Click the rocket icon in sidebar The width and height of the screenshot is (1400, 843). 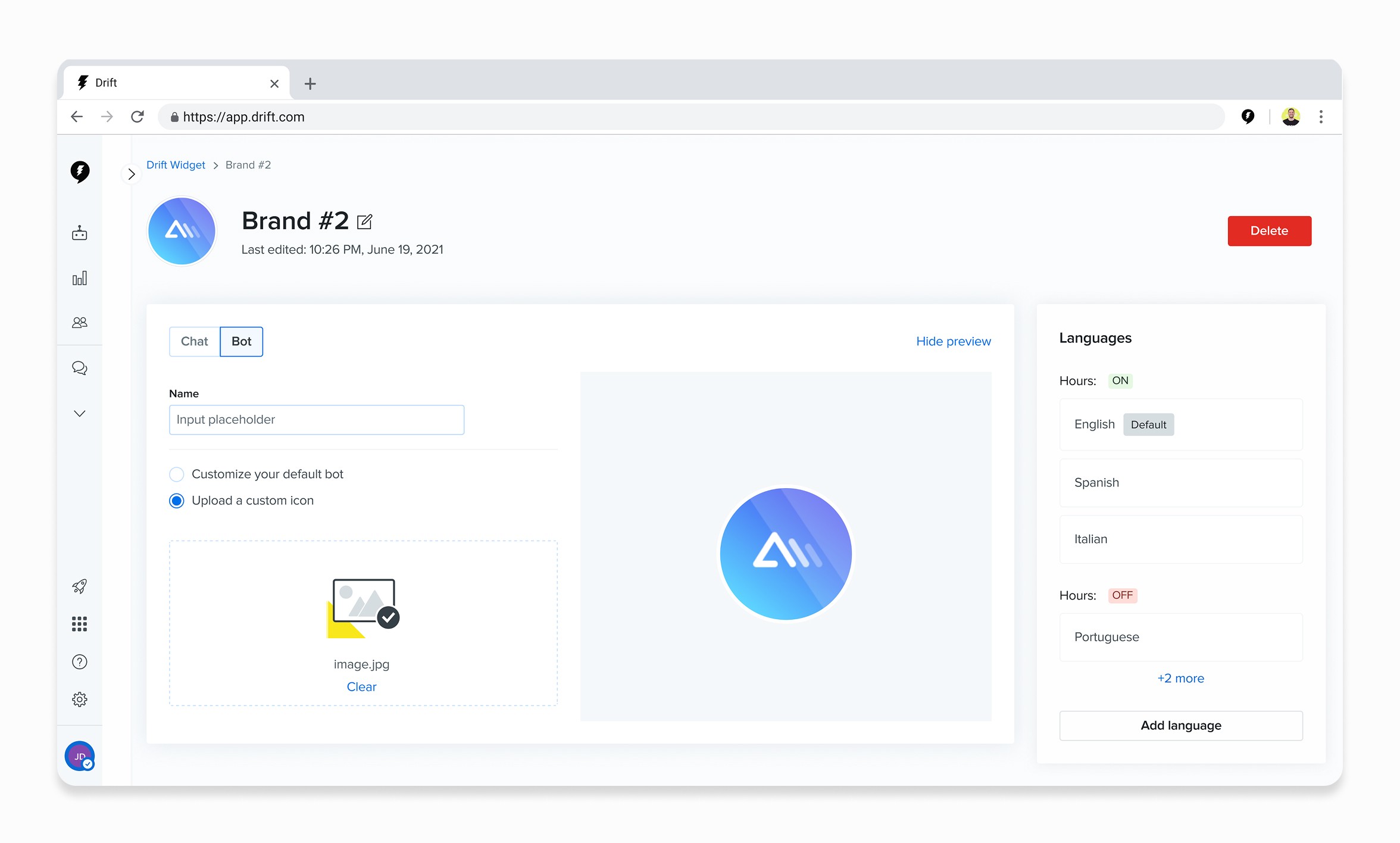pos(79,586)
